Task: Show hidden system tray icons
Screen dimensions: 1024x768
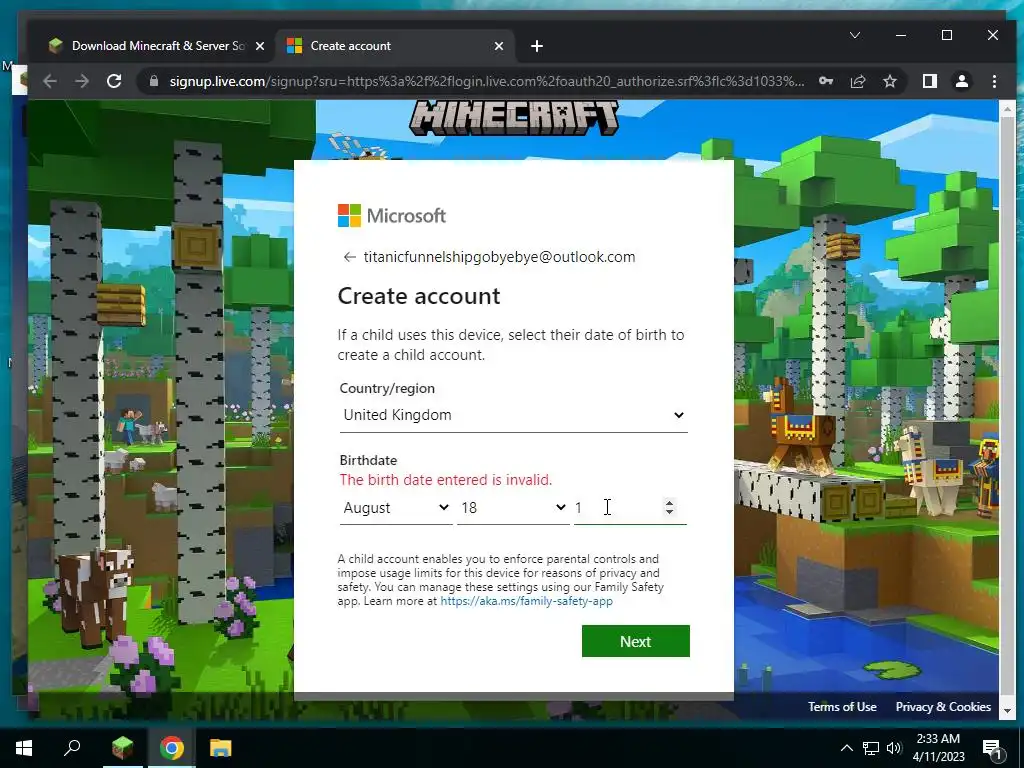Action: coord(846,748)
